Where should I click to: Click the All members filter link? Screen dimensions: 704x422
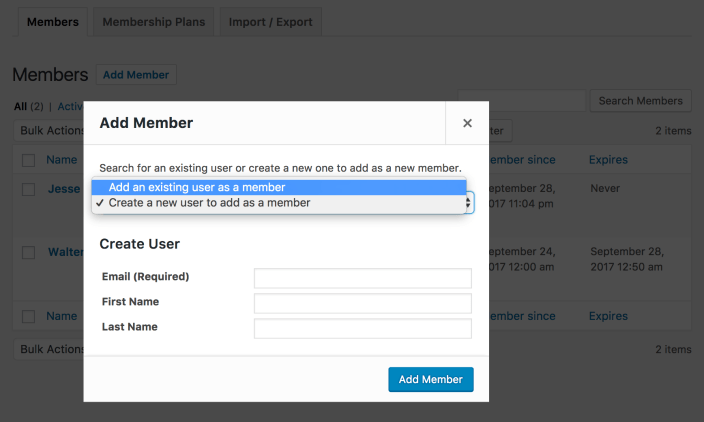pyautogui.click(x=20, y=106)
